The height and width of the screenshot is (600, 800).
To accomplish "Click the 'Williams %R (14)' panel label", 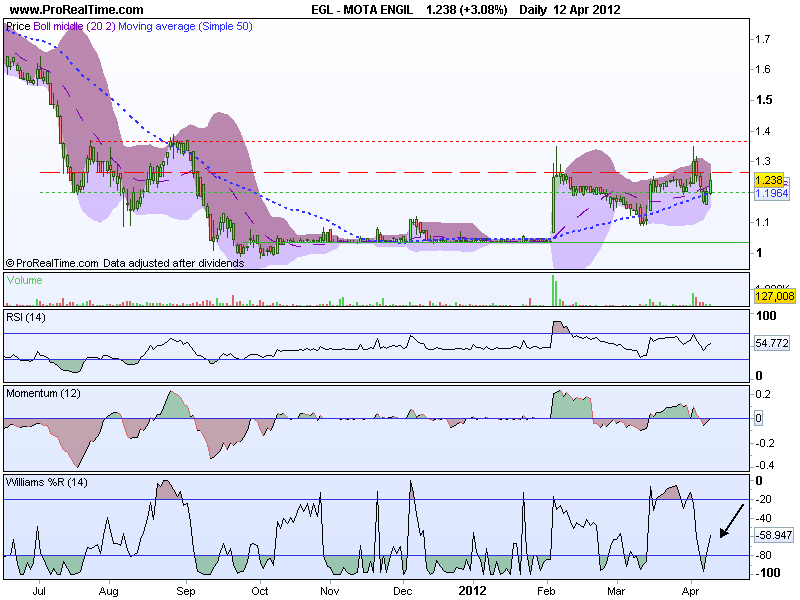I will coord(46,482).
